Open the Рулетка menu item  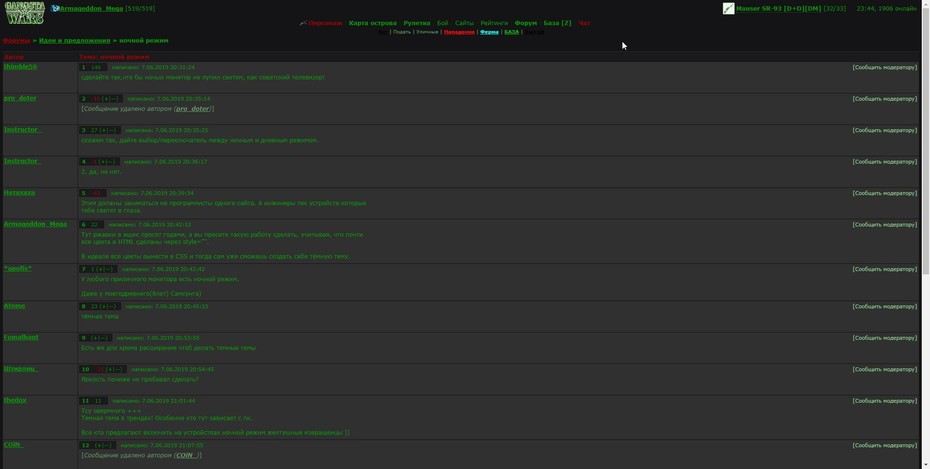[x=416, y=23]
